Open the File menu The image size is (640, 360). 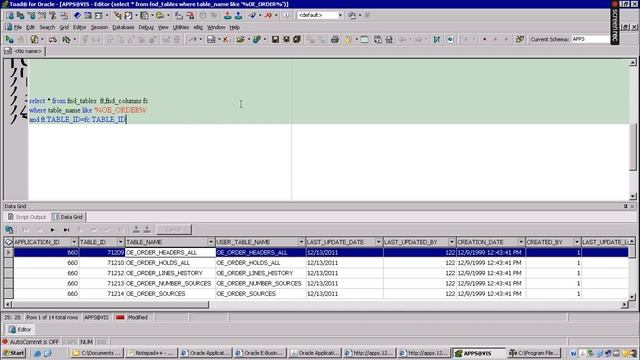18,27
